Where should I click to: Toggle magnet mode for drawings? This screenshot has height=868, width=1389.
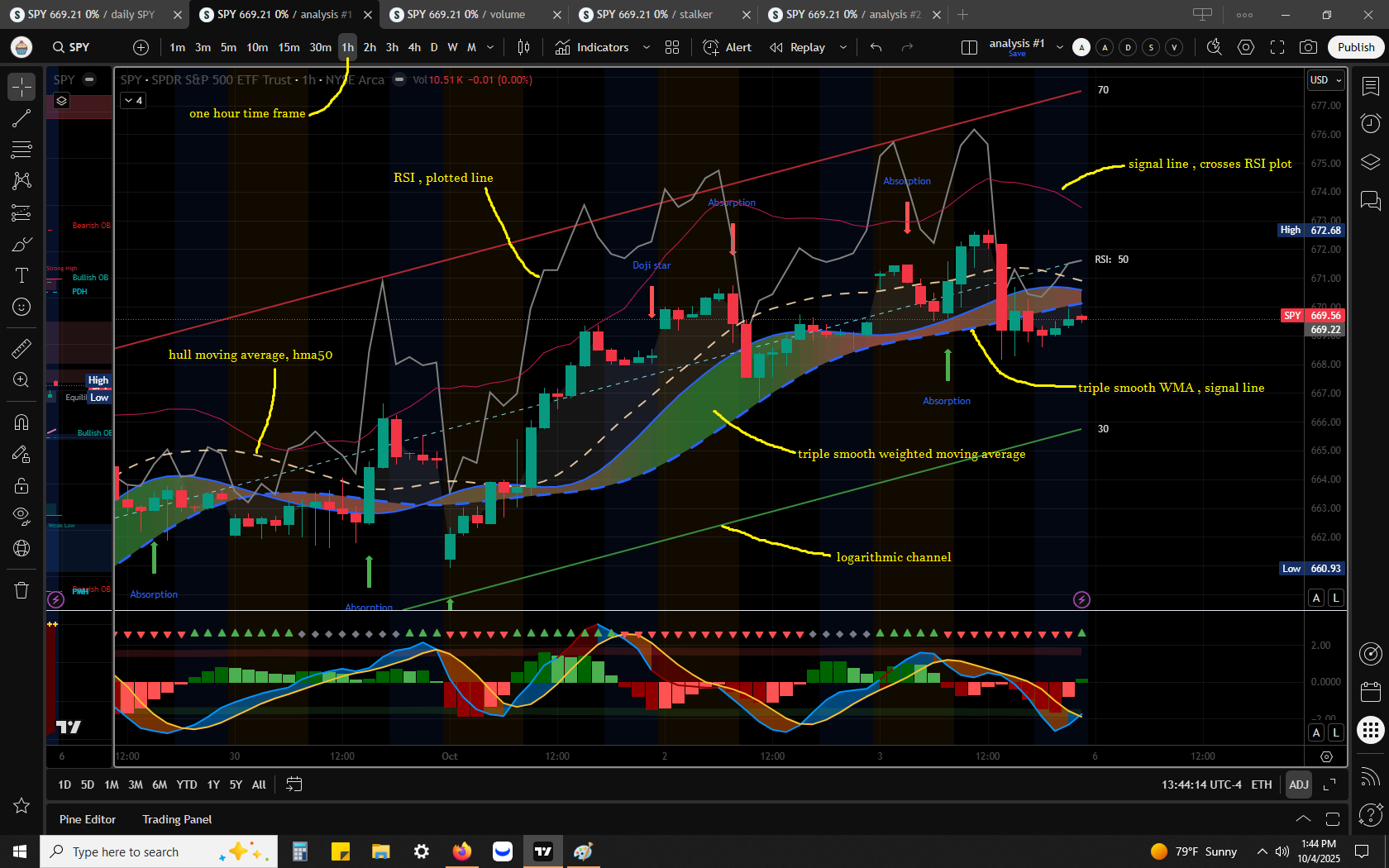coord(21,422)
